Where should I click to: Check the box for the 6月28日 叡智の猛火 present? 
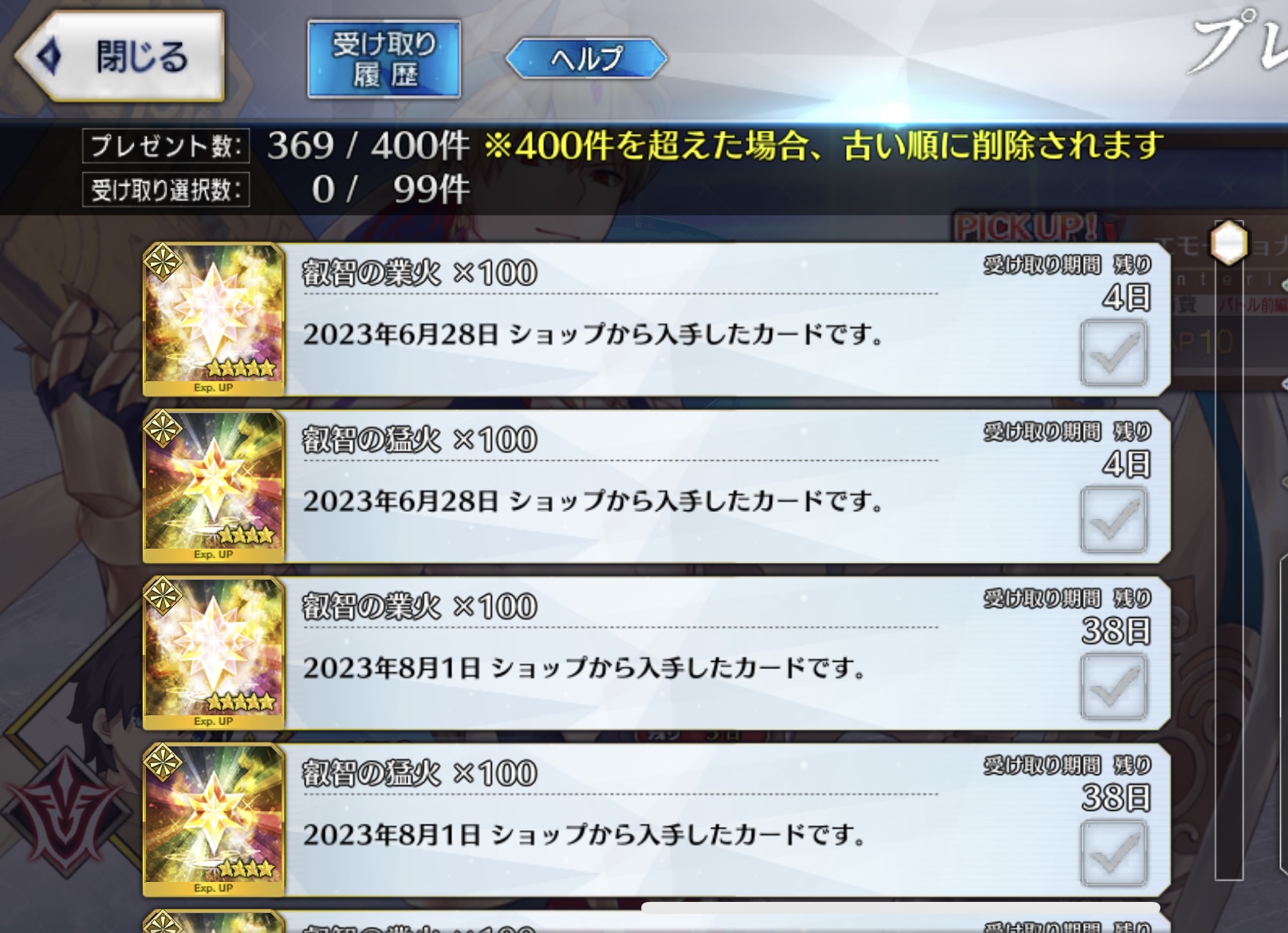pos(1113,520)
